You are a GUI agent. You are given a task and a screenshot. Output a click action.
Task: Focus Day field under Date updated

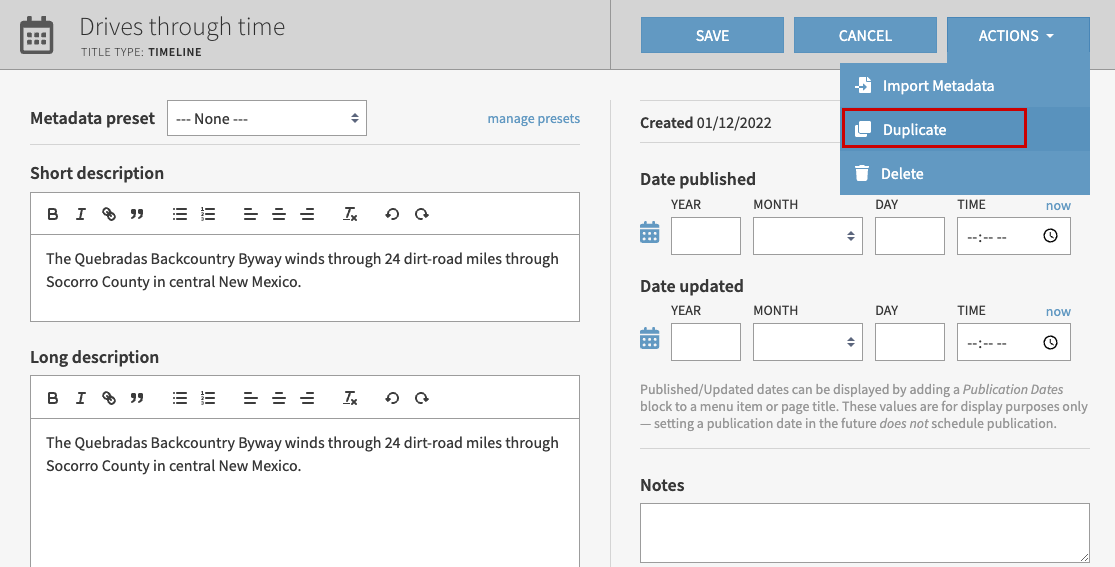[x=909, y=342]
